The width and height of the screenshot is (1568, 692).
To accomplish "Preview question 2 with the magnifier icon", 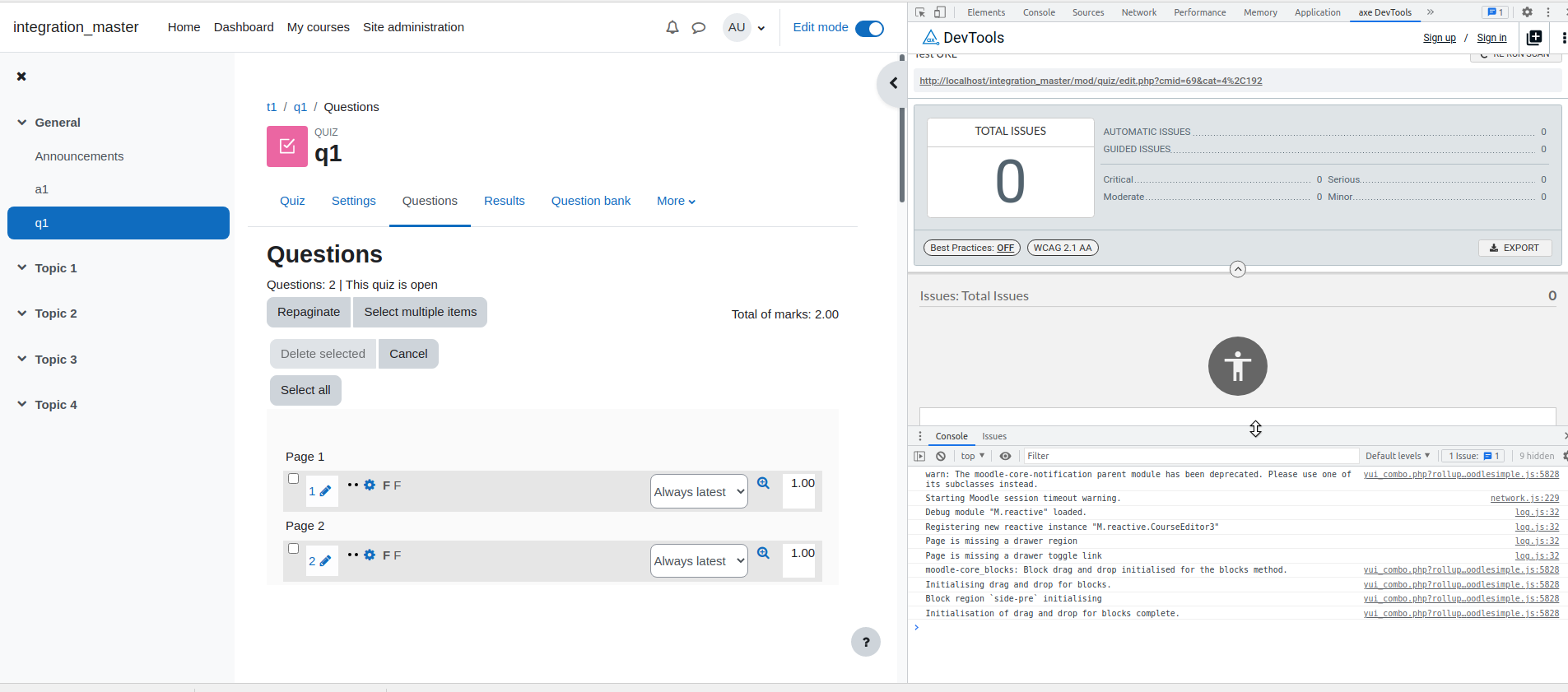I will [764, 553].
